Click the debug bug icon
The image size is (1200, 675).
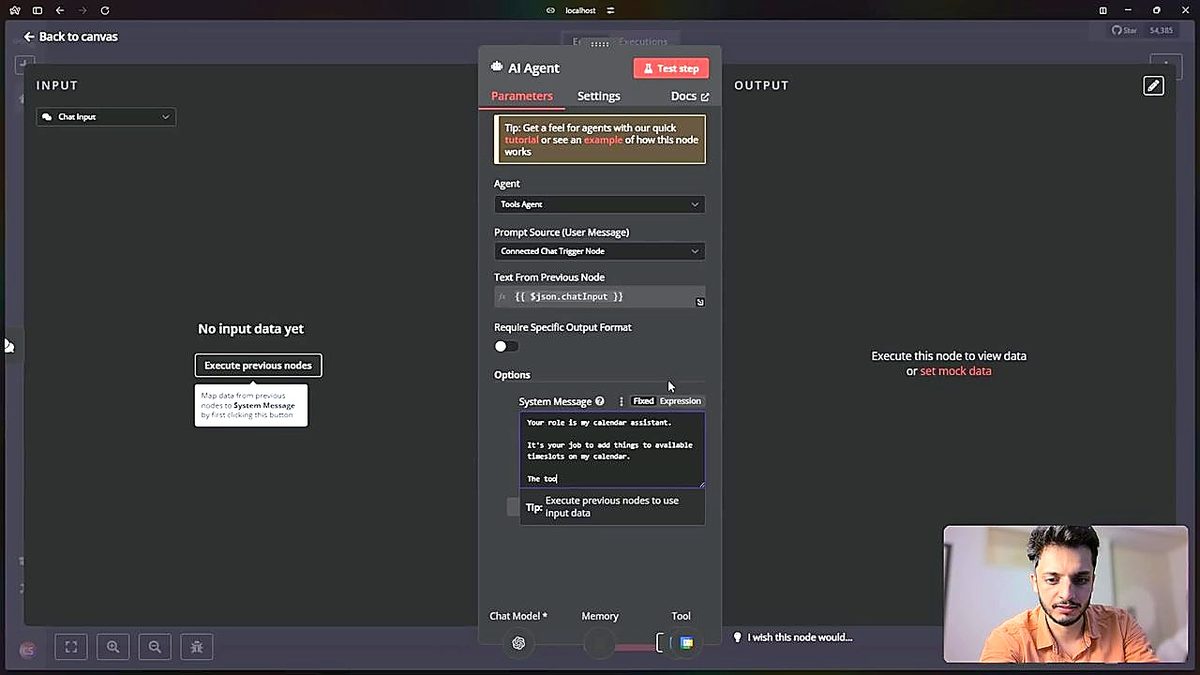[197, 647]
